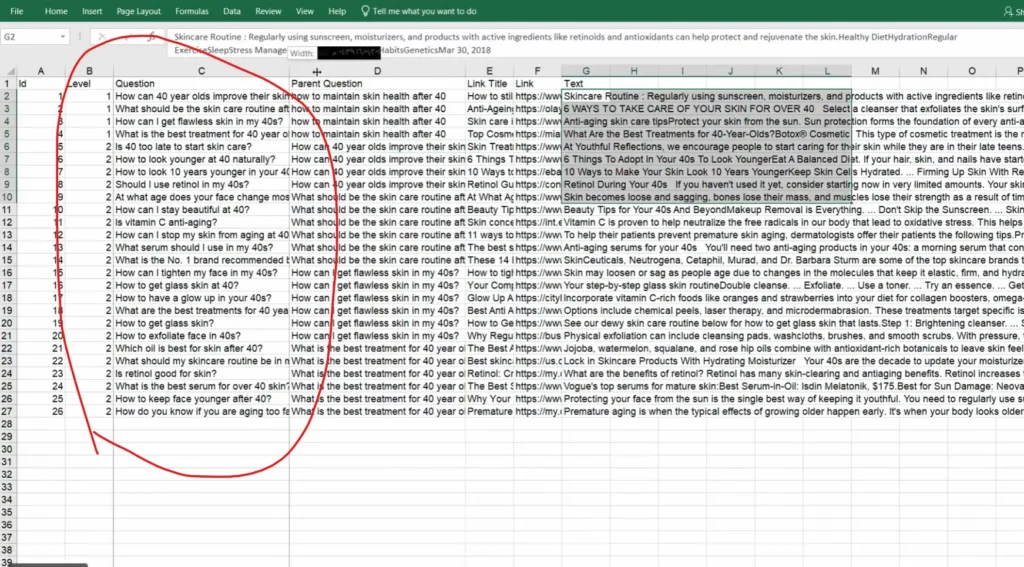The image size is (1024, 567).
Task: Click the 'Link Title' header cell
Action: click(x=489, y=84)
